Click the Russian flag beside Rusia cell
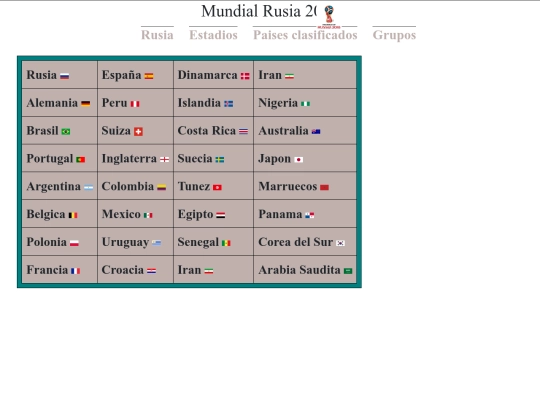The width and height of the screenshot is (540, 405). 65,76
